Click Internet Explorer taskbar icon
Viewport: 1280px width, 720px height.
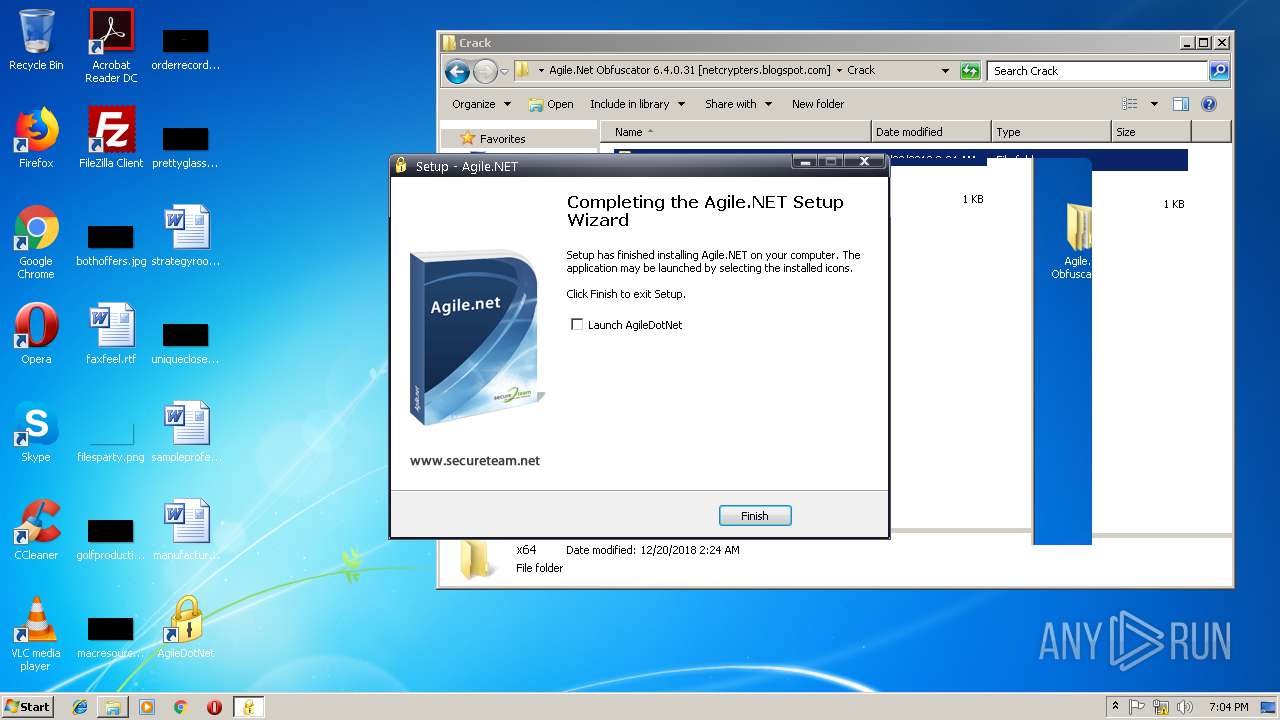pos(80,707)
